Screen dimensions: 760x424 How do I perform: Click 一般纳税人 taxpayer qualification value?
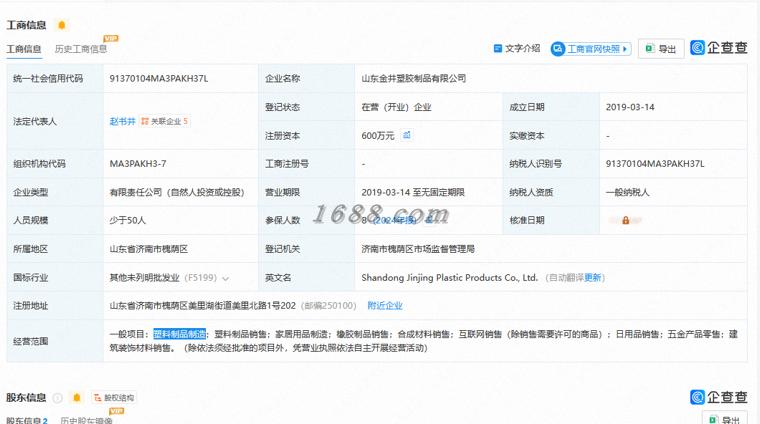click(x=628, y=192)
